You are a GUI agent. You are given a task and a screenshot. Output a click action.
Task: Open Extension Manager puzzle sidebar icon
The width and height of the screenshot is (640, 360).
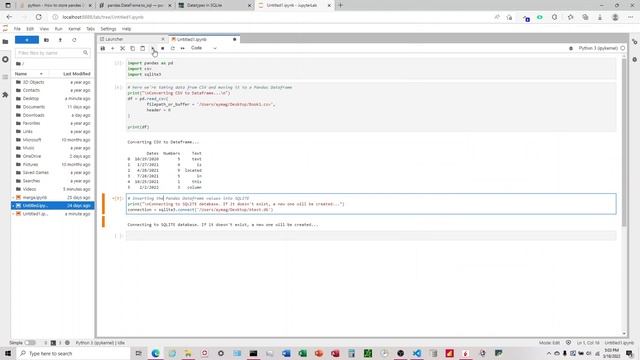pyautogui.click(x=5, y=95)
